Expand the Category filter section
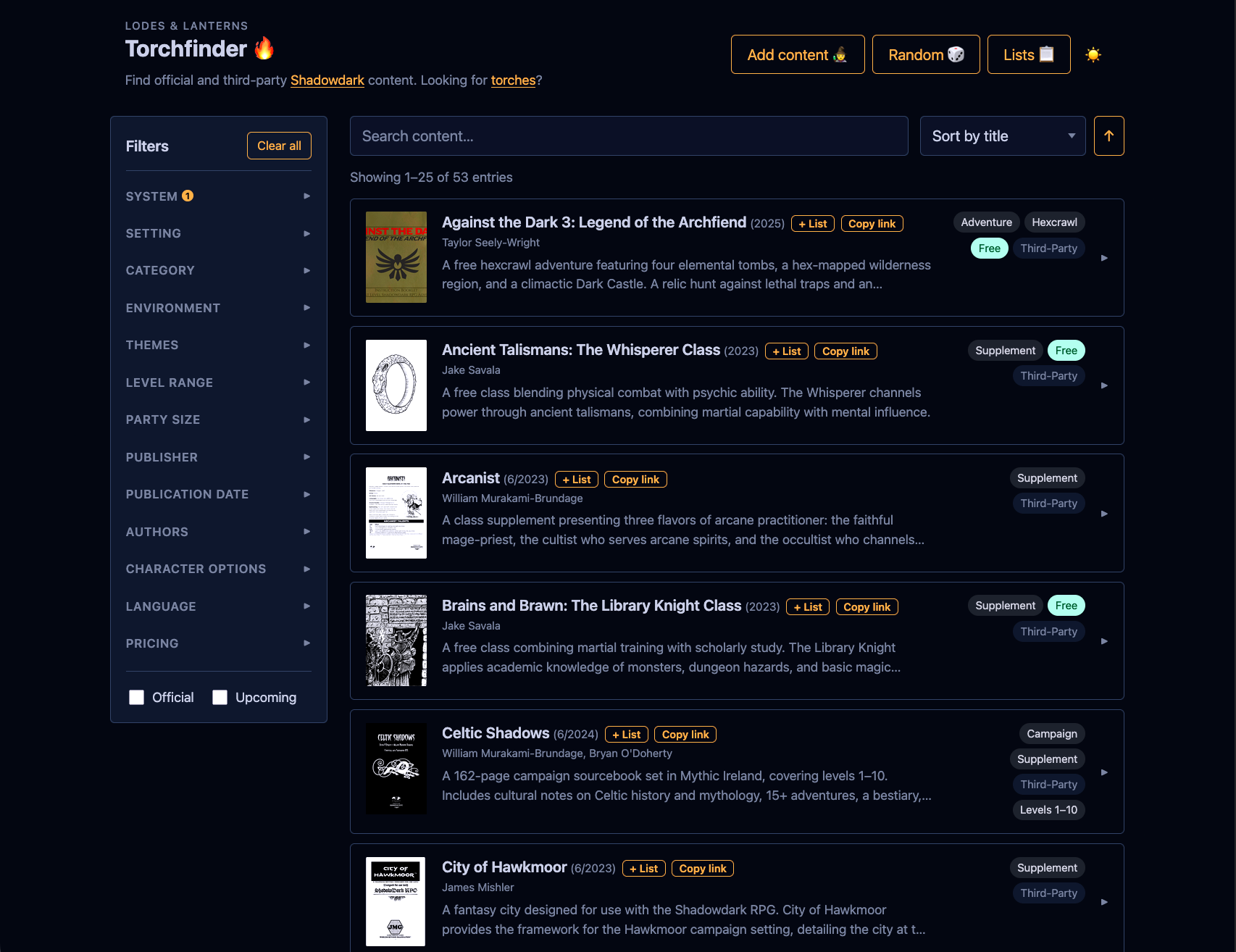This screenshot has width=1236, height=952. coord(219,270)
